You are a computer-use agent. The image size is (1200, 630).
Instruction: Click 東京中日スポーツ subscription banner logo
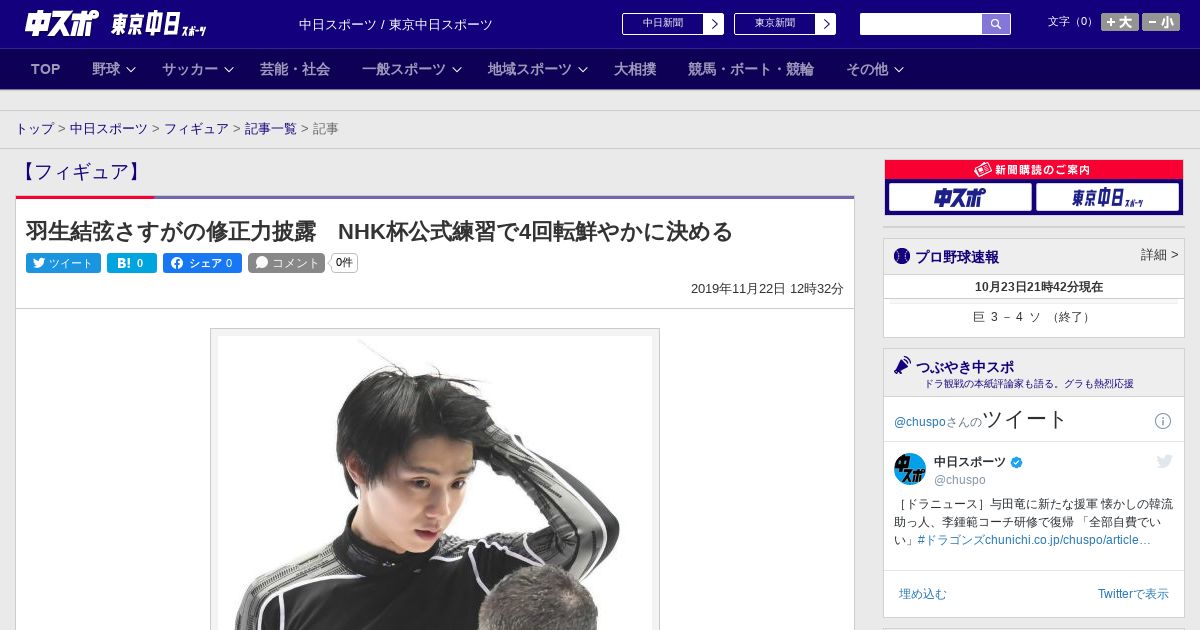1108,197
